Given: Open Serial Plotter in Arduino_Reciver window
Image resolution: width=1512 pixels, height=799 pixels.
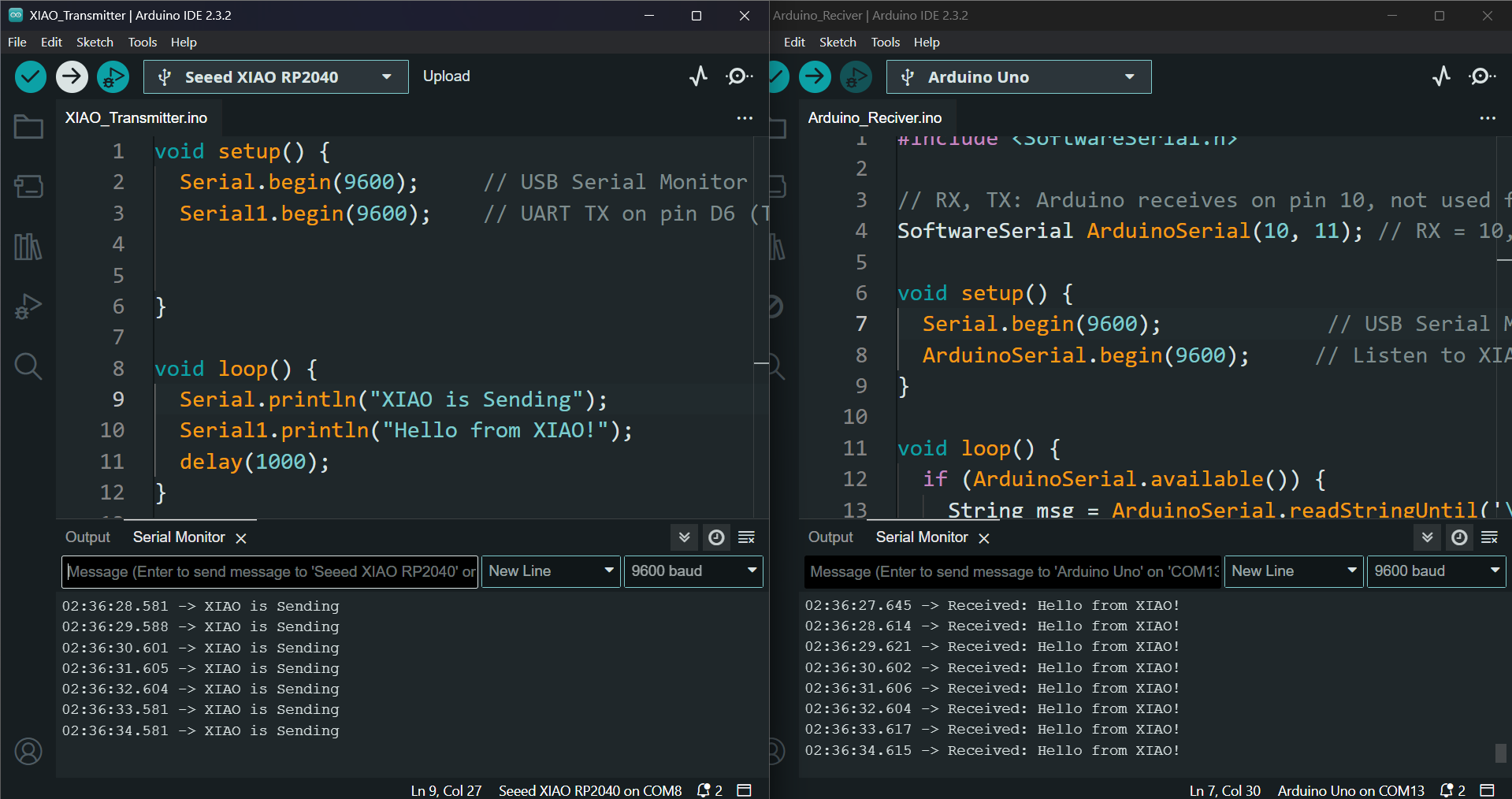Looking at the screenshot, I should click(x=1442, y=76).
